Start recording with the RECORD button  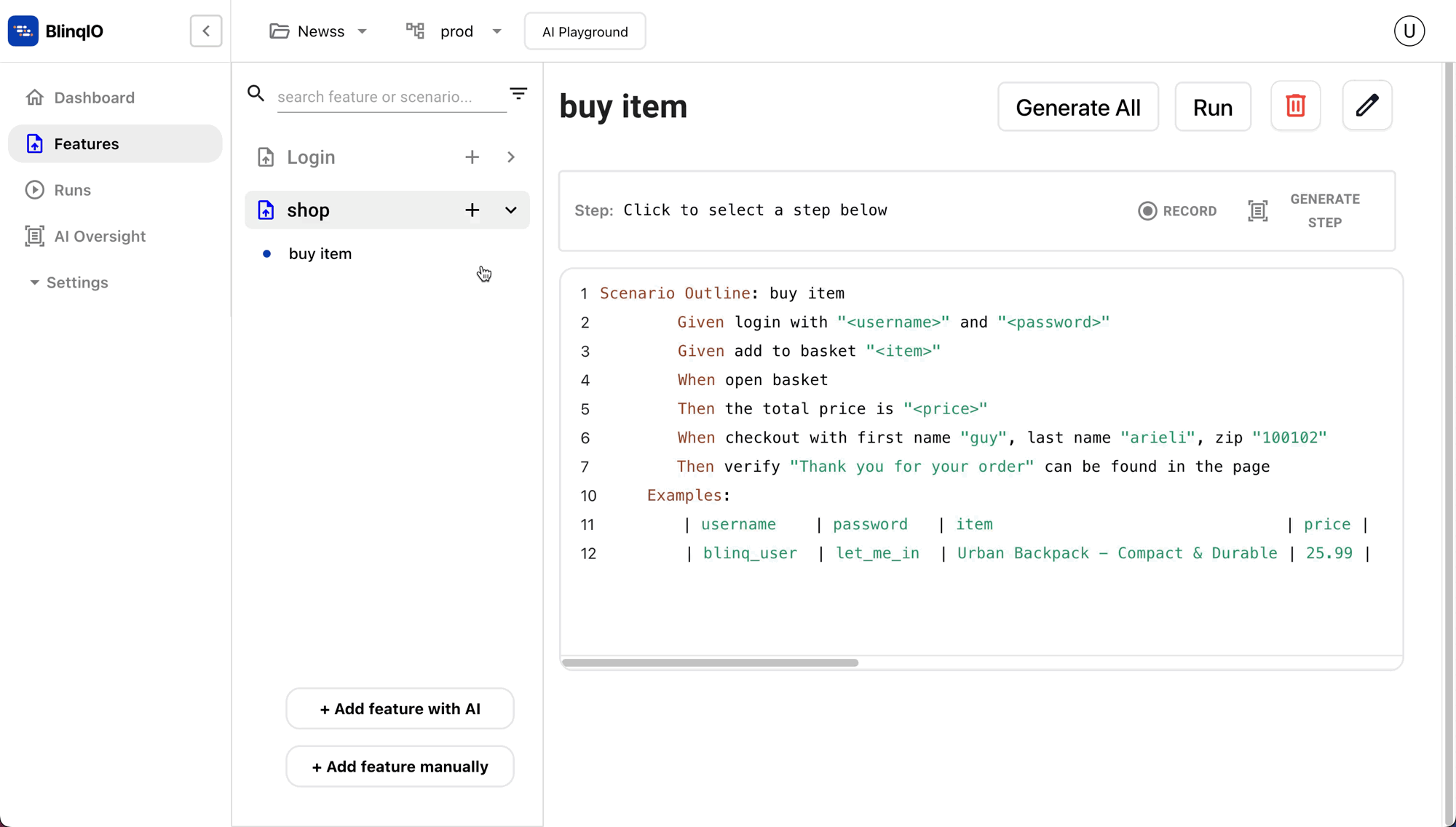click(x=1178, y=211)
